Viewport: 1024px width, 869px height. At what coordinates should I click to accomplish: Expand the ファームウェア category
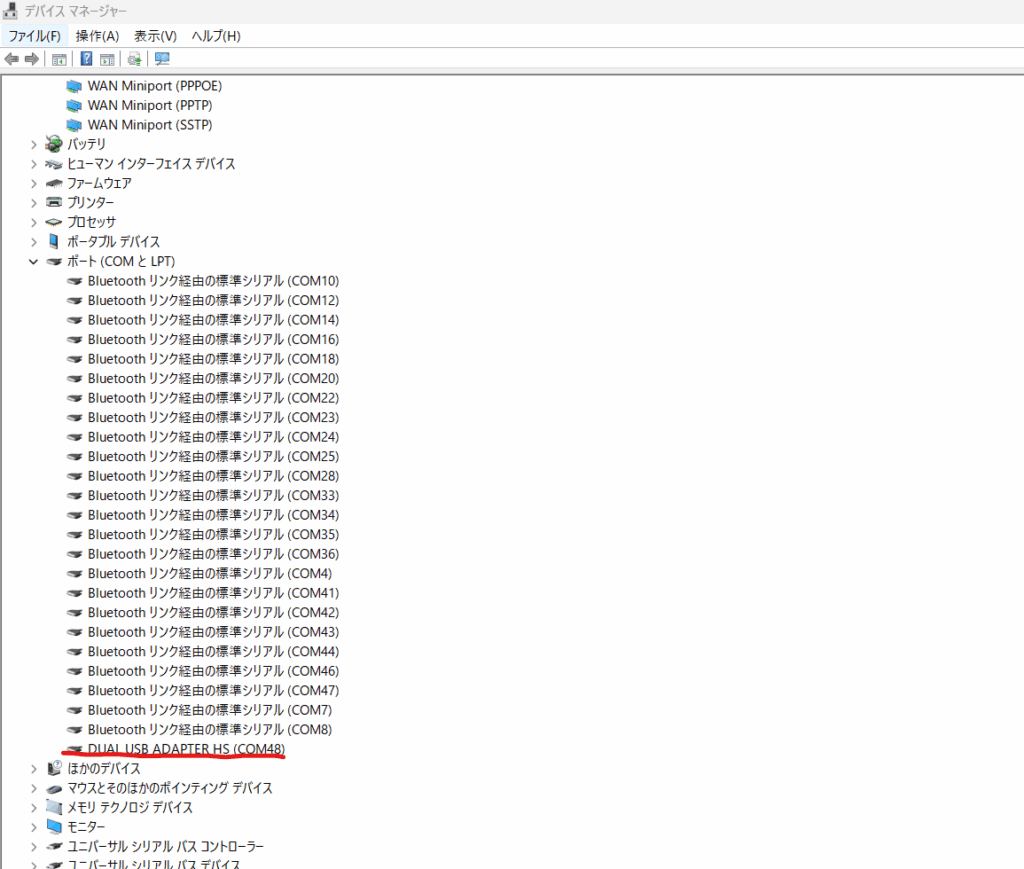pos(33,183)
